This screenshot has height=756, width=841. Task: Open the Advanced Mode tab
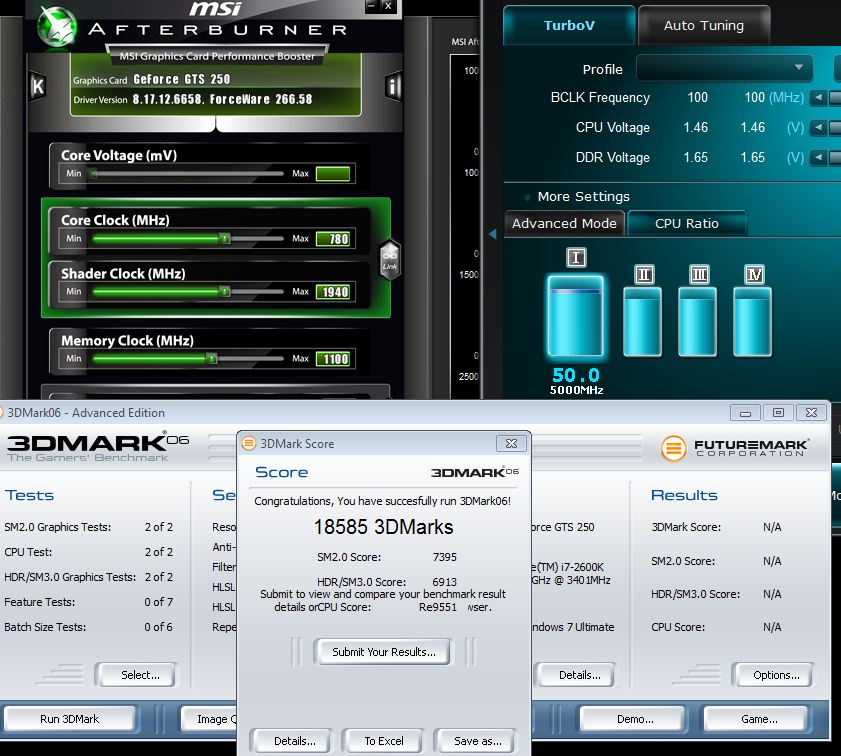click(564, 223)
